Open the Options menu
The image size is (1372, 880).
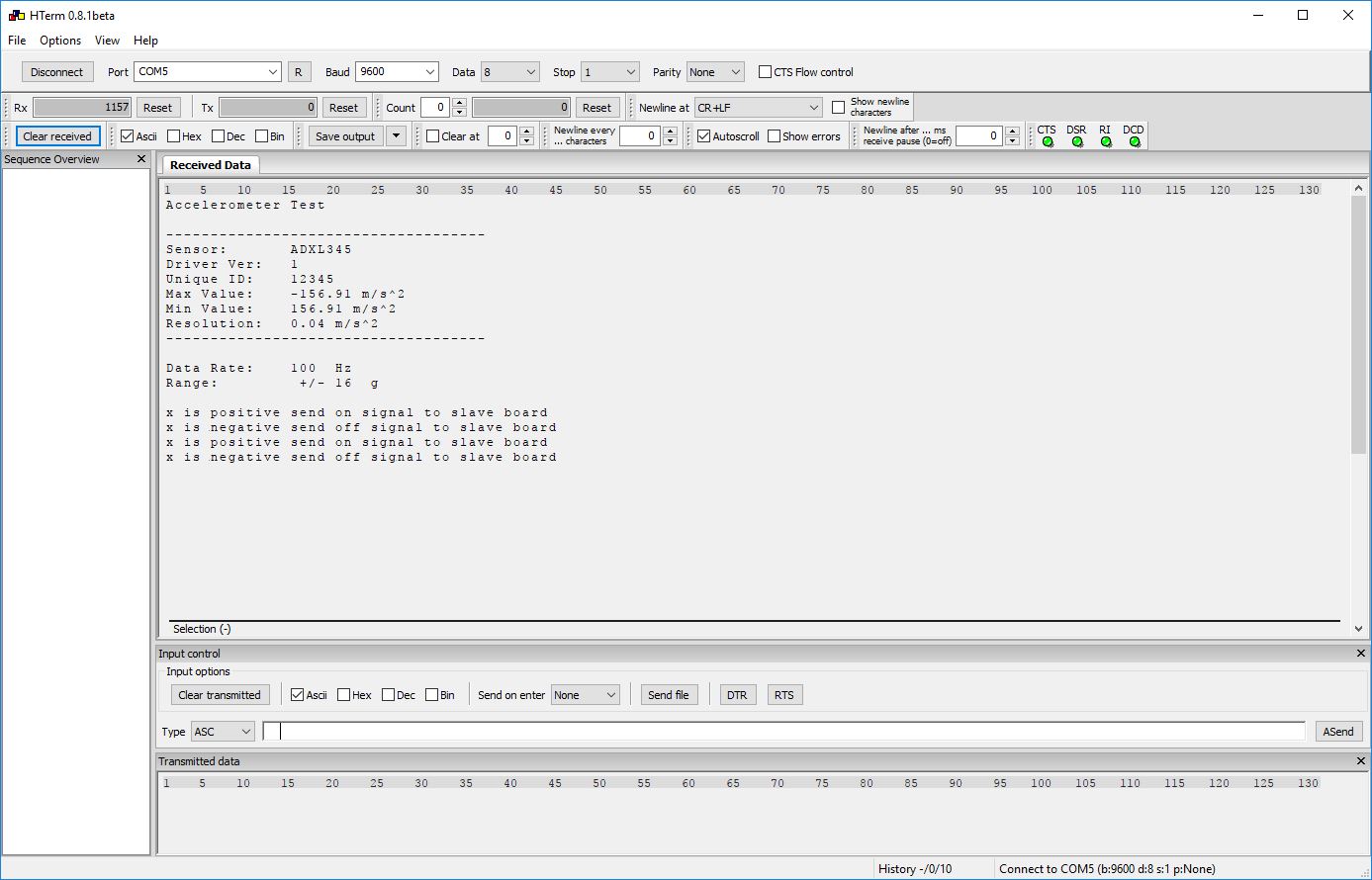[60, 41]
